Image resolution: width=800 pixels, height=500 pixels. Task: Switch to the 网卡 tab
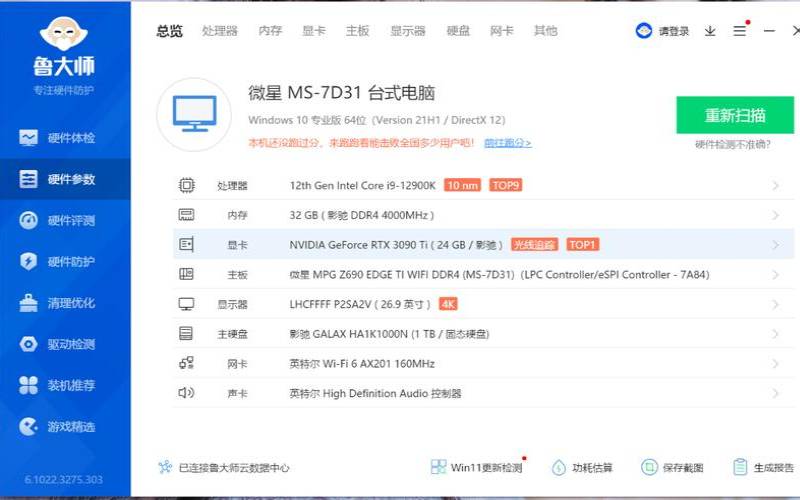[502, 31]
